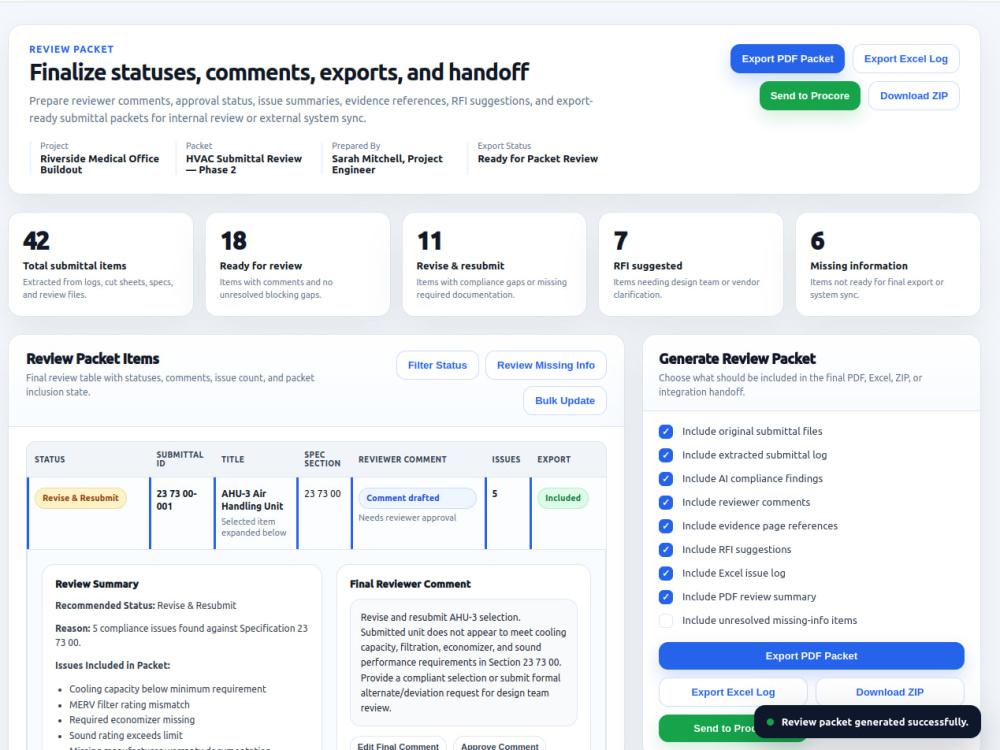Click the ISSUES column header
This screenshot has width=1000, height=750.
click(506, 459)
